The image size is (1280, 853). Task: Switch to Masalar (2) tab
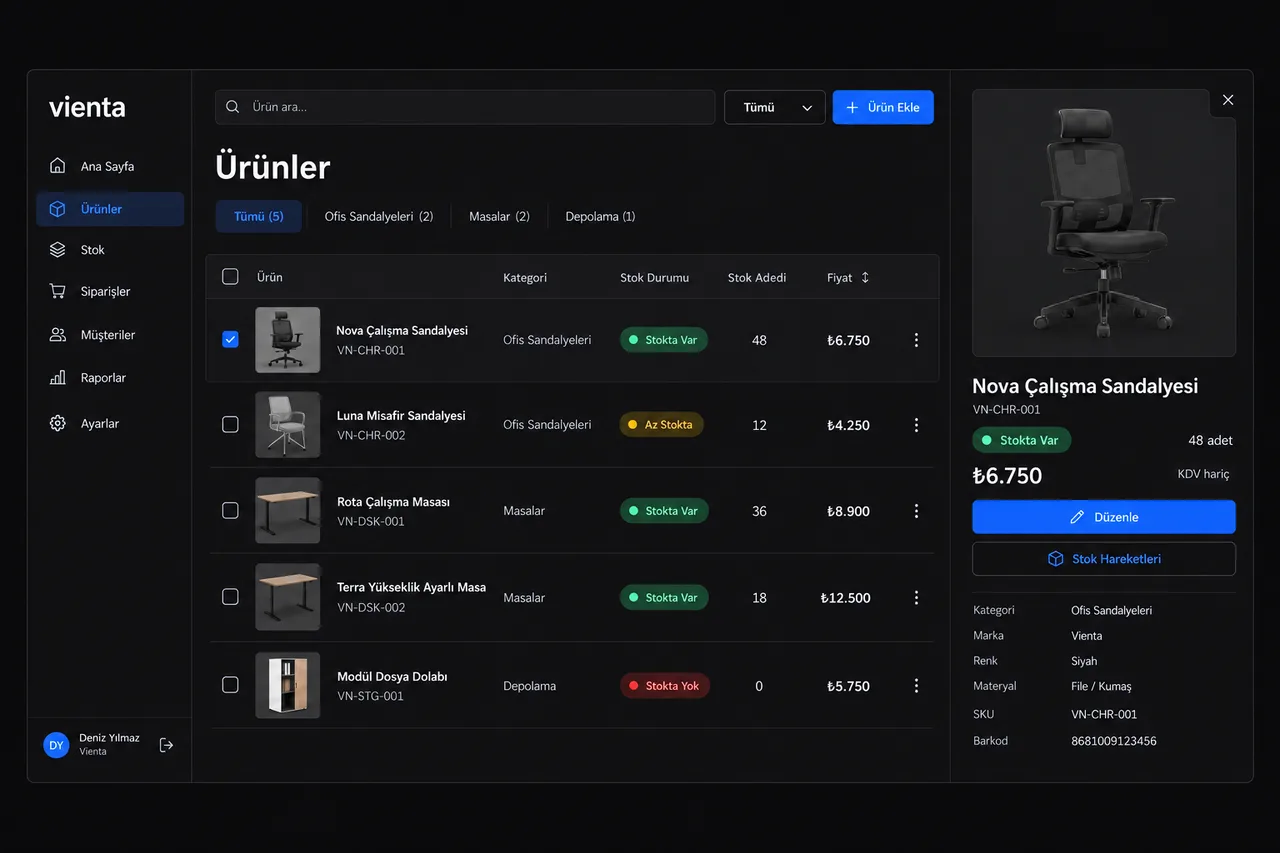click(499, 216)
